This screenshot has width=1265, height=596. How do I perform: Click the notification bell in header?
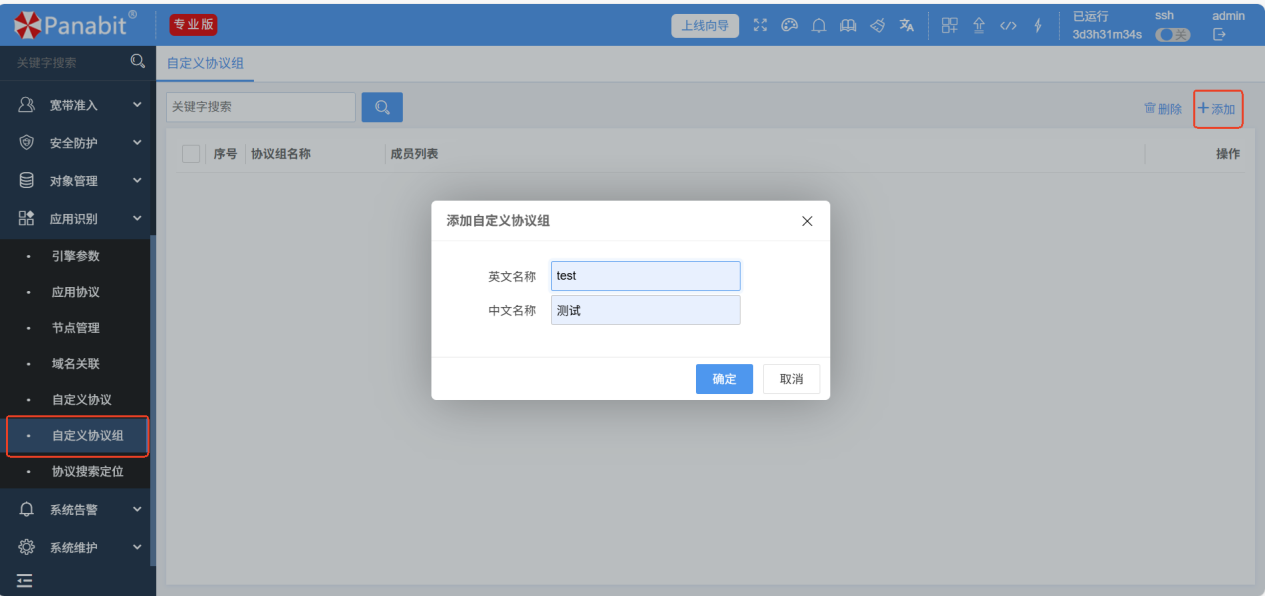(819, 26)
